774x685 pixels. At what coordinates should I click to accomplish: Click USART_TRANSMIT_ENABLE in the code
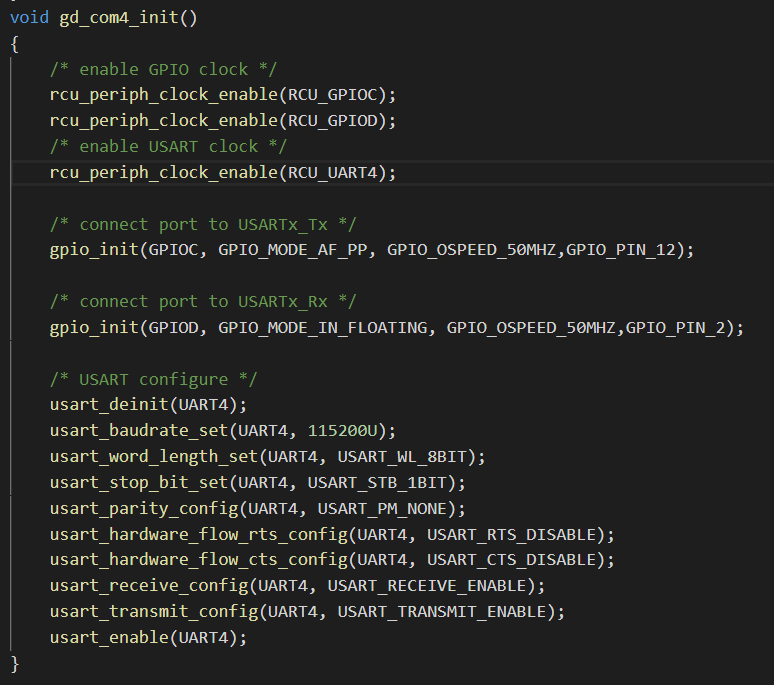442,612
